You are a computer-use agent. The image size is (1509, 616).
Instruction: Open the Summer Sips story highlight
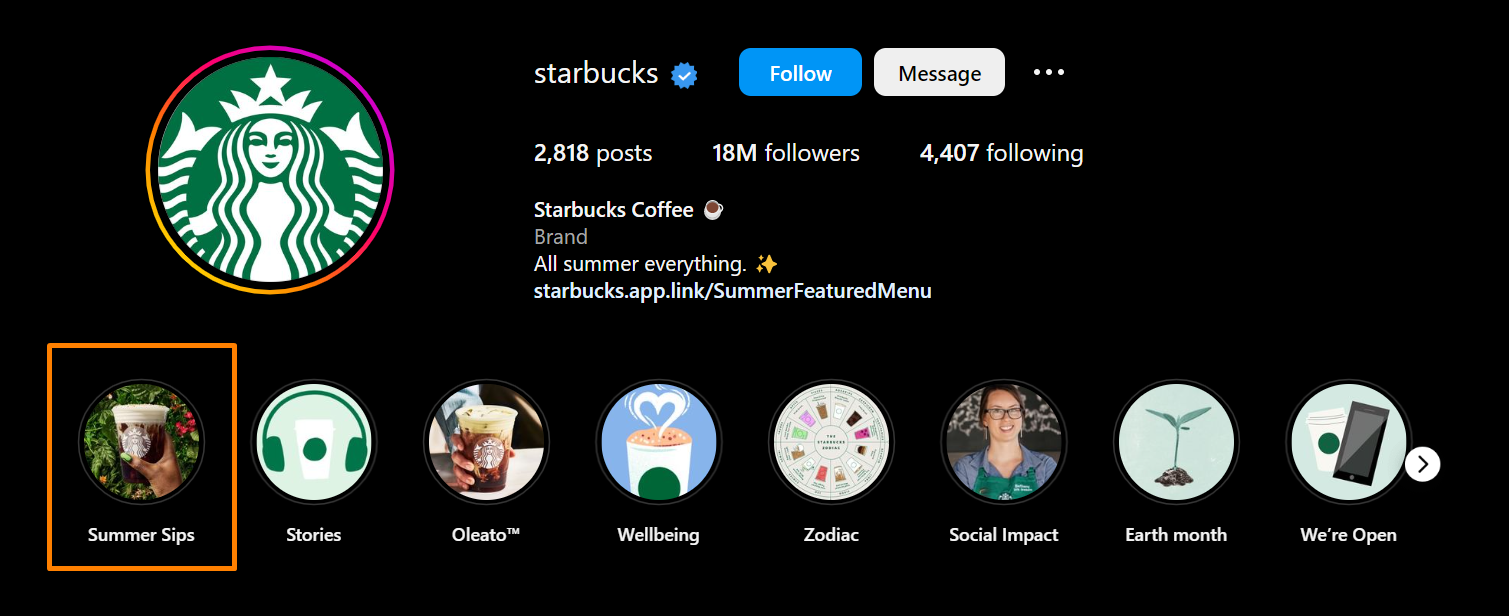[x=141, y=441]
